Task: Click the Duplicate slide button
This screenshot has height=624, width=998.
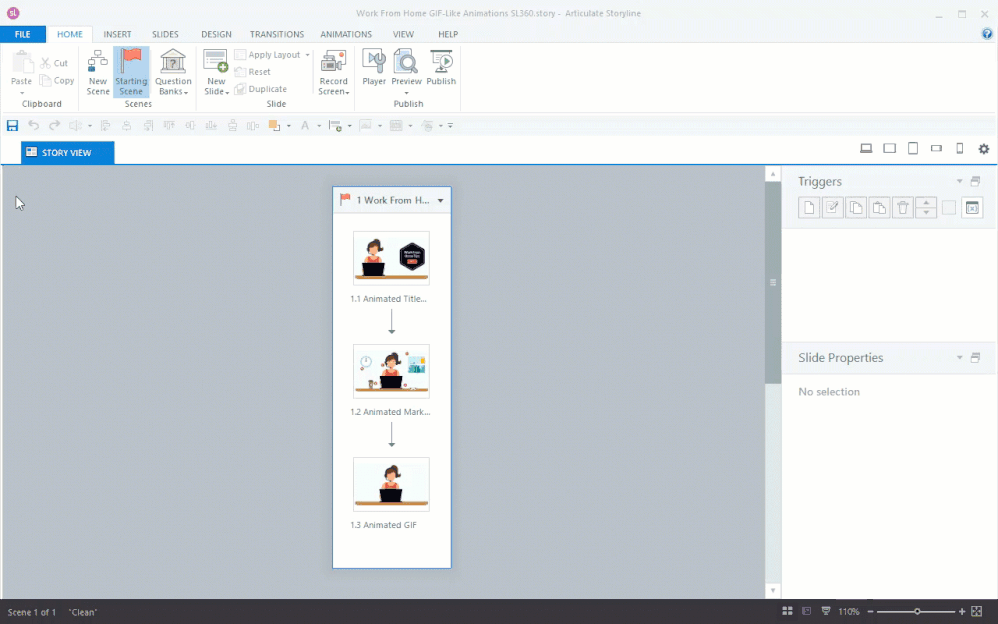Action: 260,89
